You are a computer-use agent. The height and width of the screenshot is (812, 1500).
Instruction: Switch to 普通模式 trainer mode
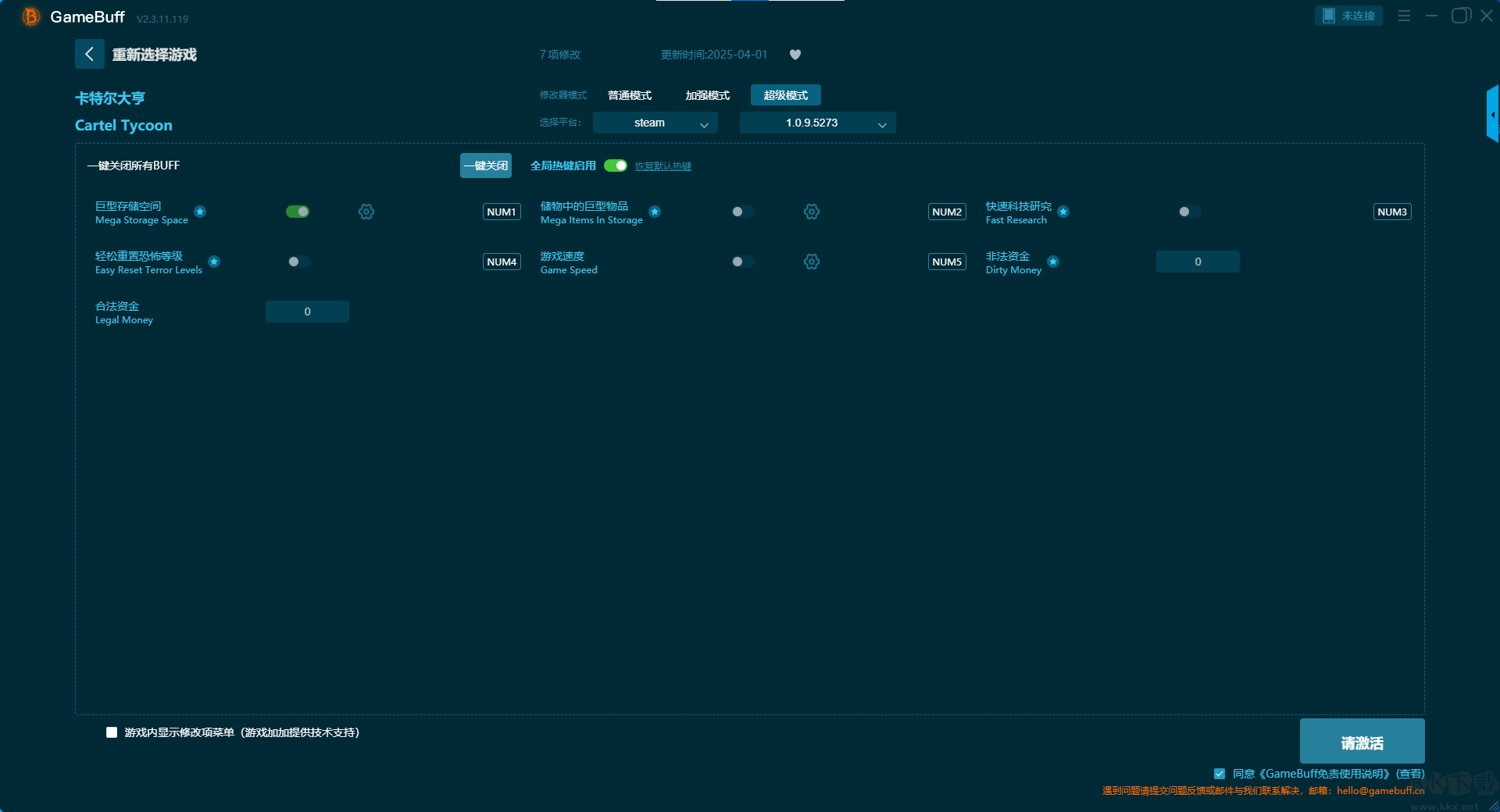click(x=630, y=95)
